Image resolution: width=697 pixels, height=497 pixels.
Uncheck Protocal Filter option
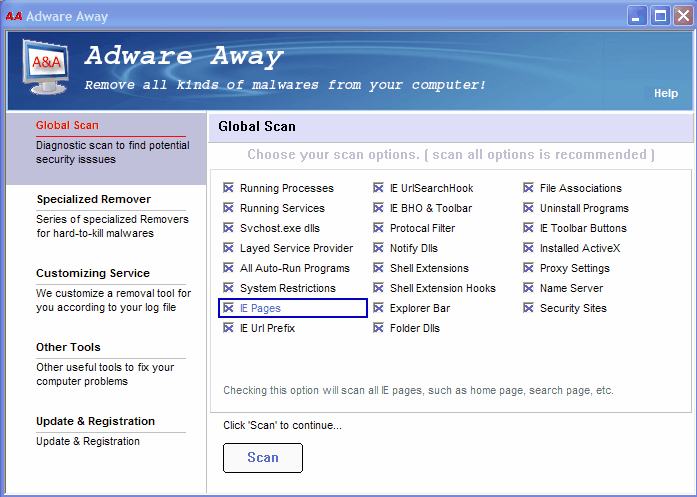point(378,228)
